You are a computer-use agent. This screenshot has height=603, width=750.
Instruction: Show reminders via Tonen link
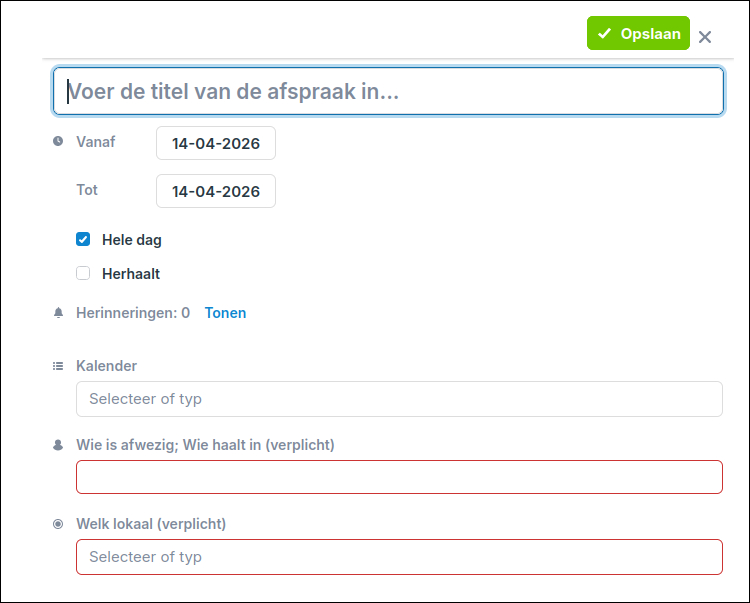225,313
